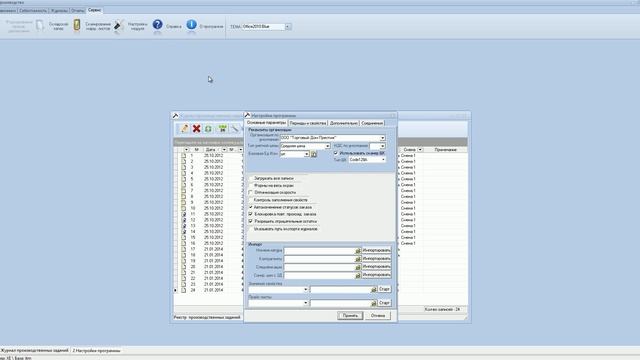
Task: Enable Загружать все записи checkbox
Action: [x=251, y=178]
